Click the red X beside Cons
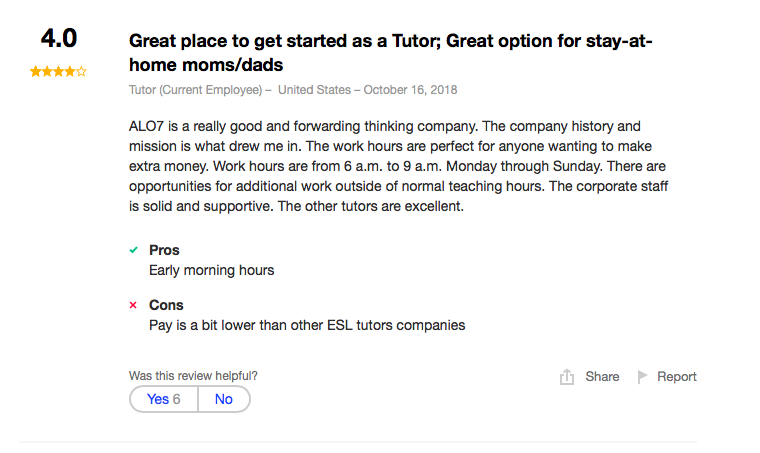 click(133, 305)
